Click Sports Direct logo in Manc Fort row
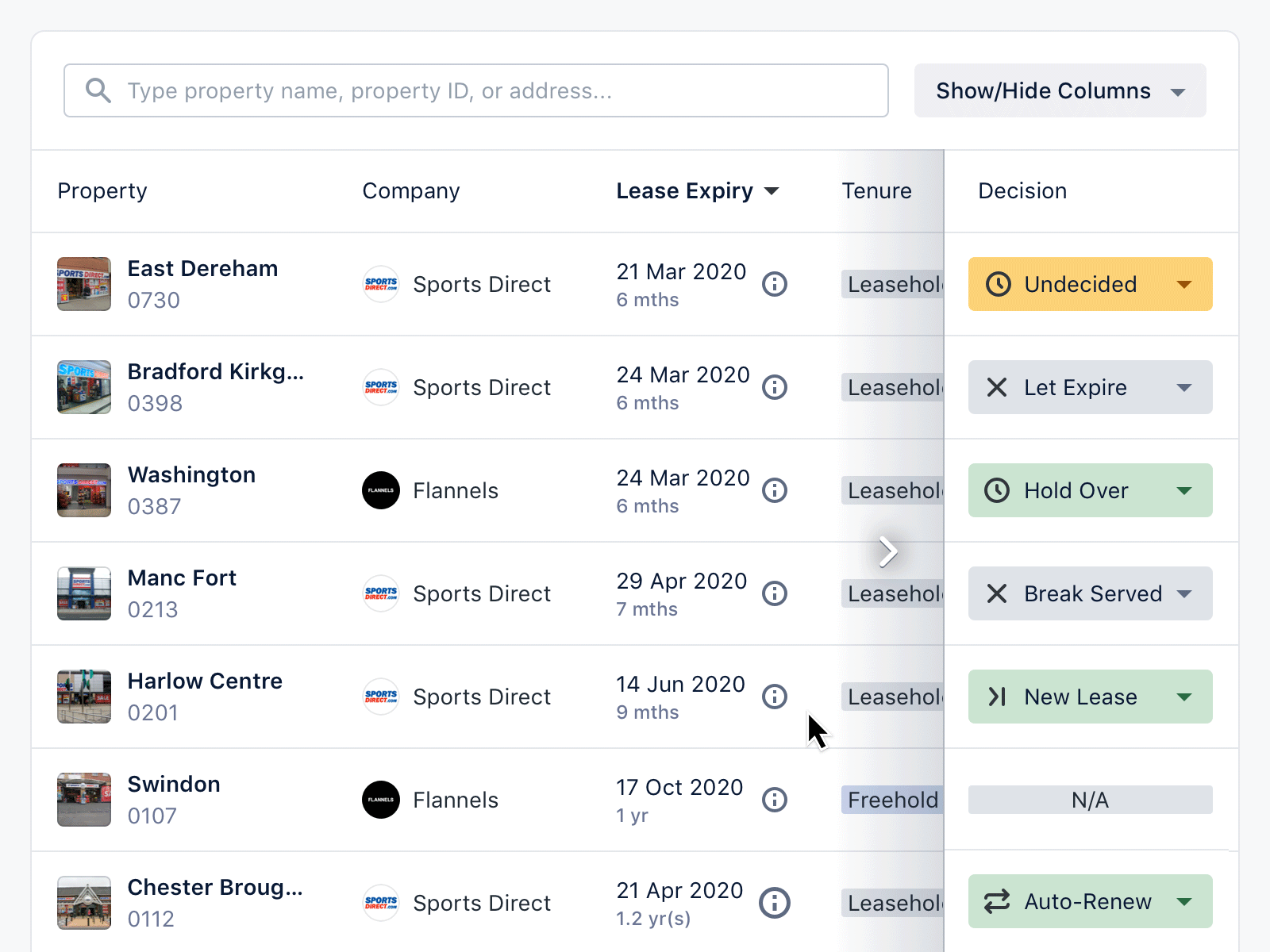 pos(381,593)
